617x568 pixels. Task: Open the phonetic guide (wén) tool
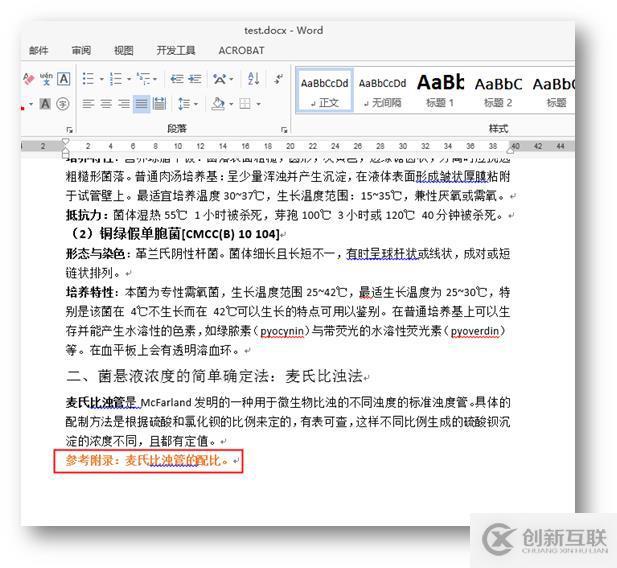(x=46, y=79)
